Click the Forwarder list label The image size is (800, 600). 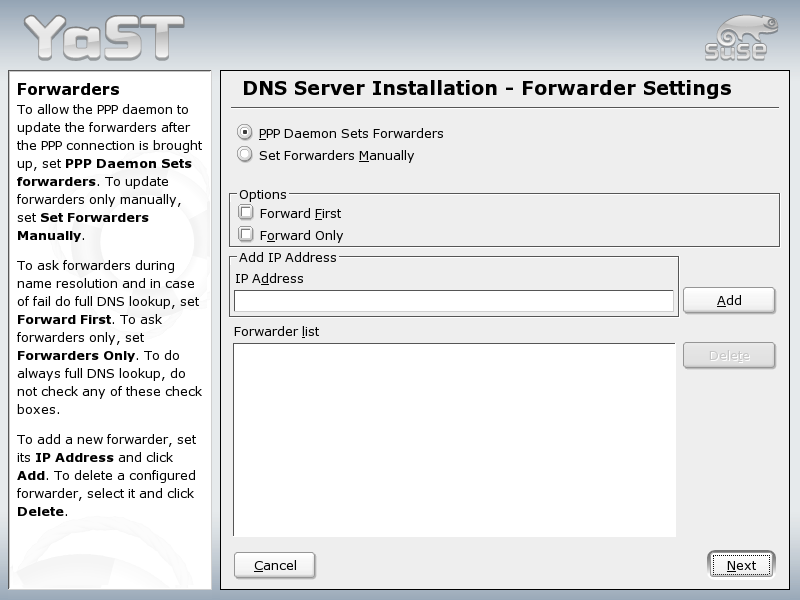pyautogui.click(x=276, y=332)
